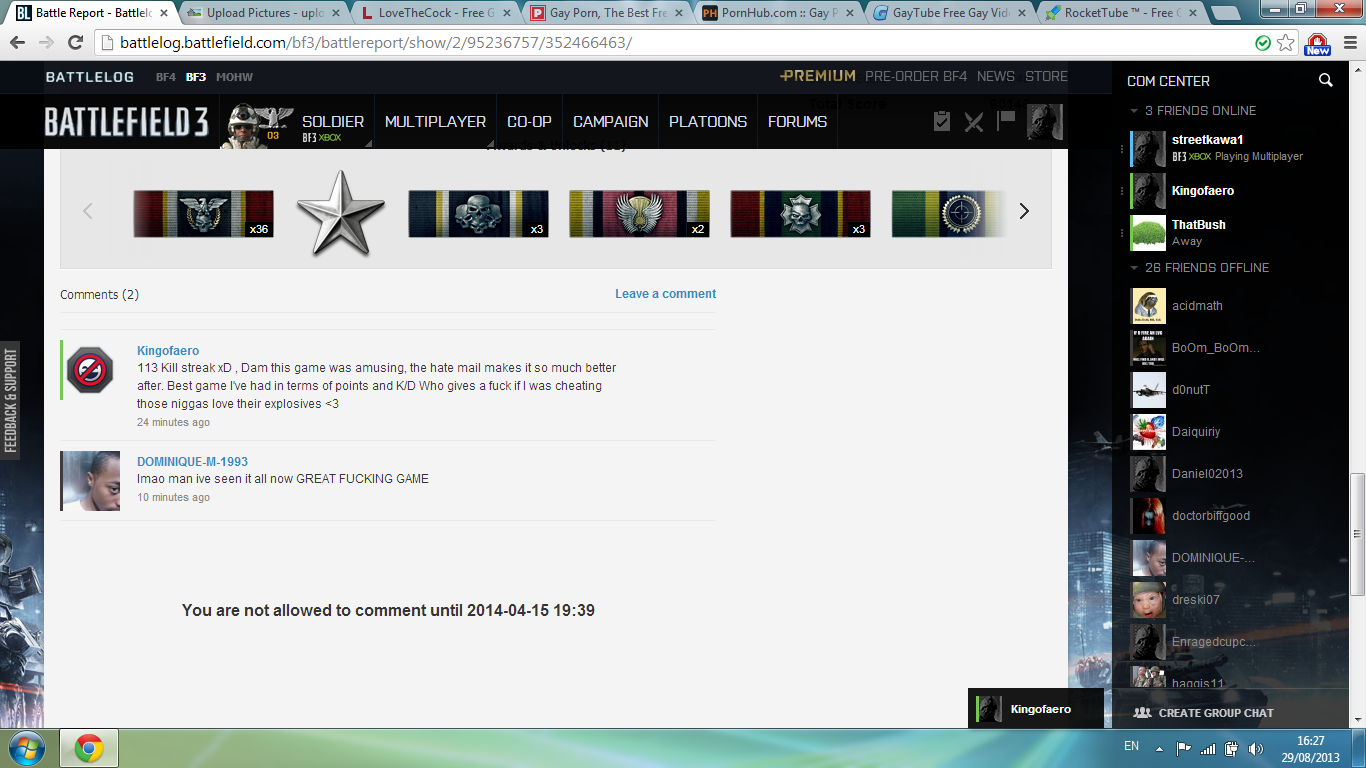Click the PRE-ORDER BF4 link
This screenshot has width=1366, height=768.
(916, 76)
